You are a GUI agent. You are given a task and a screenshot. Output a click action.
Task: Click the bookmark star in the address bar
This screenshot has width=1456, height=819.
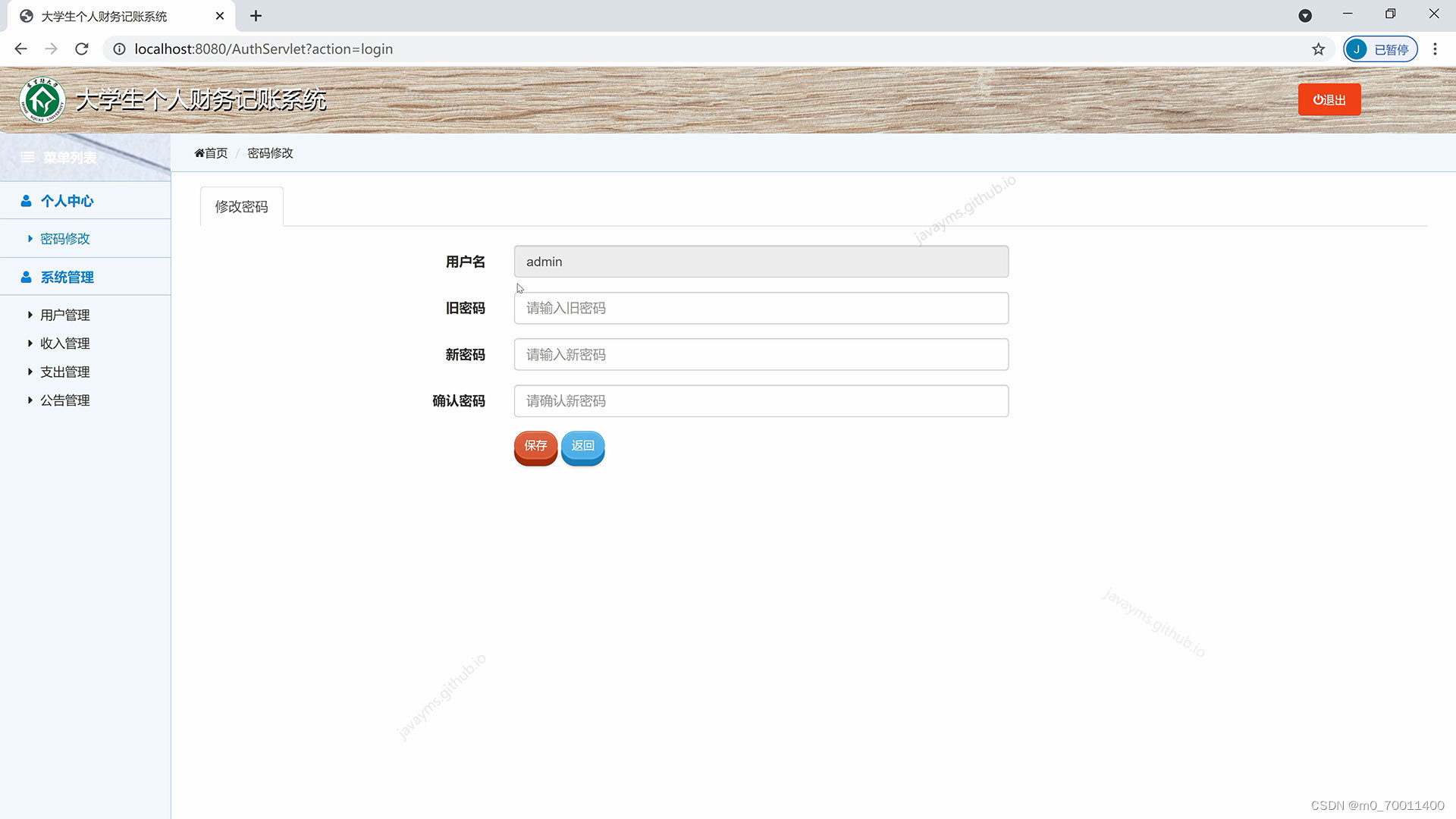[x=1319, y=49]
